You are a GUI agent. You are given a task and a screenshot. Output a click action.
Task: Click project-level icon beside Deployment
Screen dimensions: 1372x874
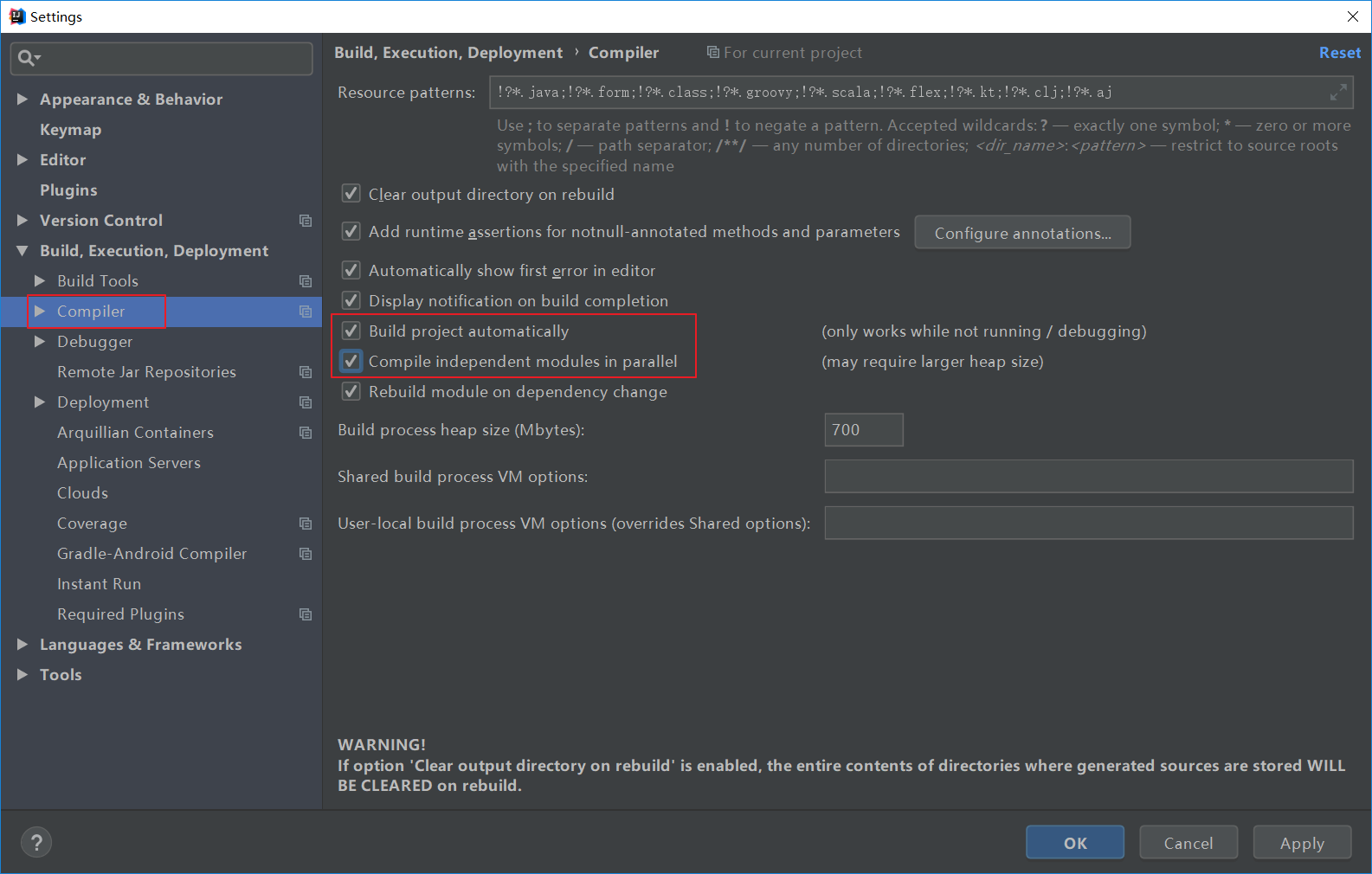click(306, 402)
